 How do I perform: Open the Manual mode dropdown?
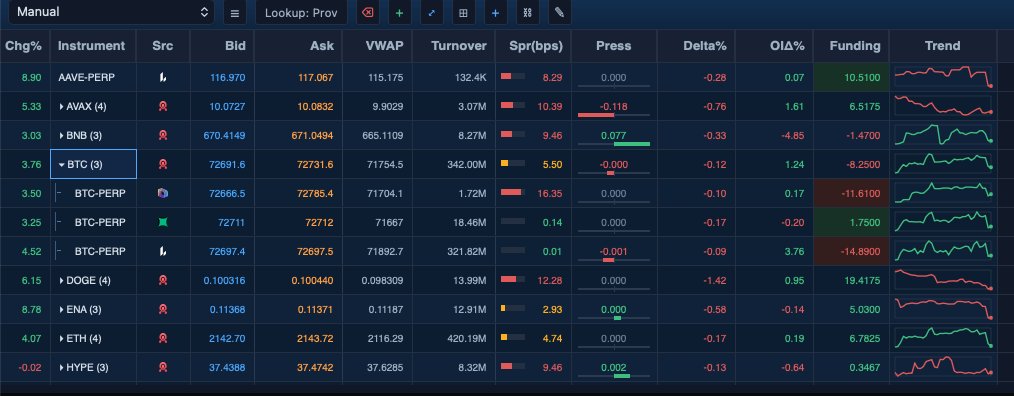coord(111,12)
